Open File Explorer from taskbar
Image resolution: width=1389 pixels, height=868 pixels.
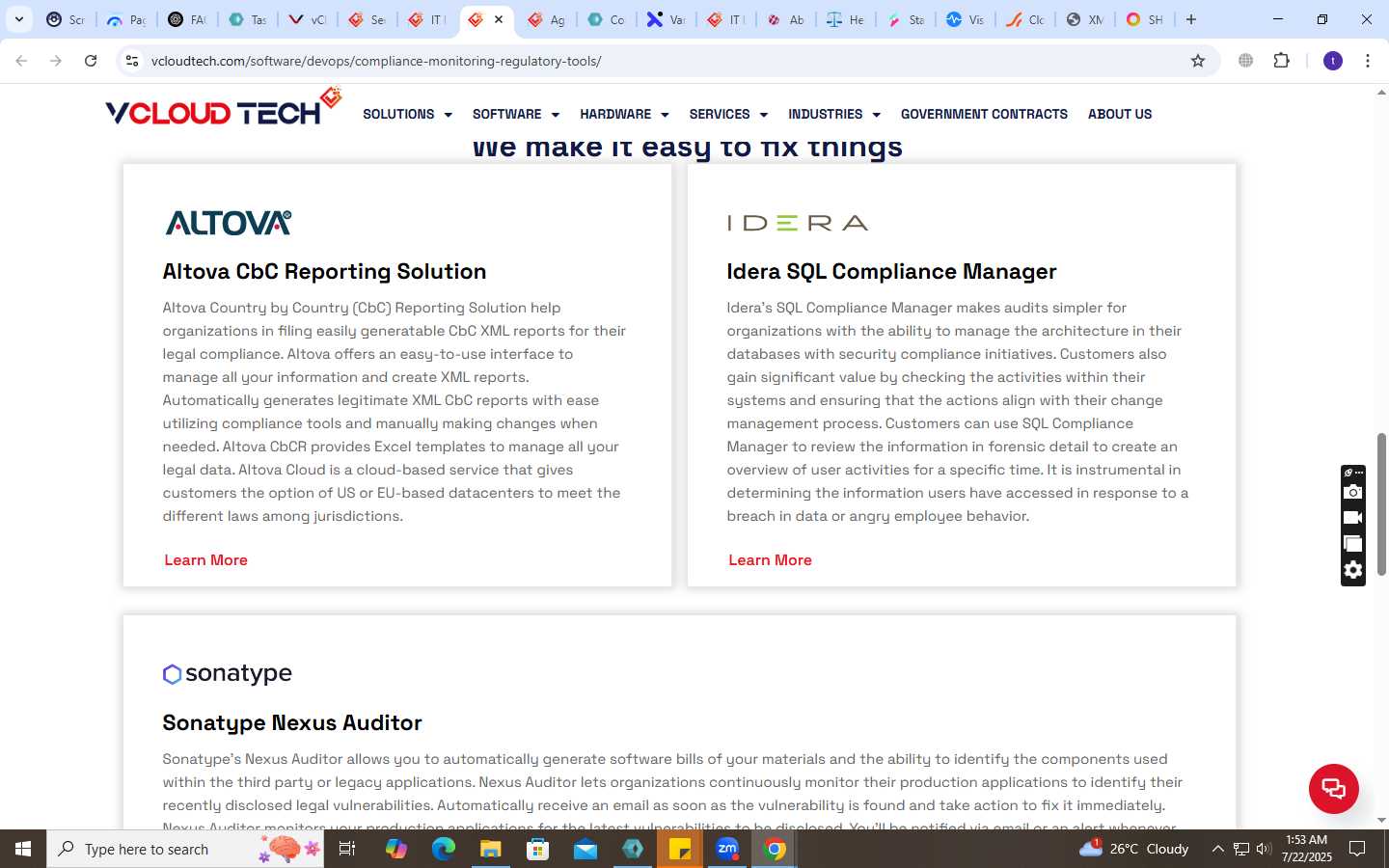coord(490,849)
